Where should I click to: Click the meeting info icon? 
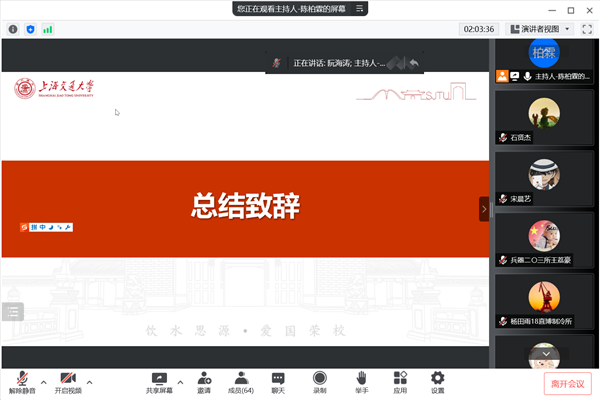click(x=13, y=29)
